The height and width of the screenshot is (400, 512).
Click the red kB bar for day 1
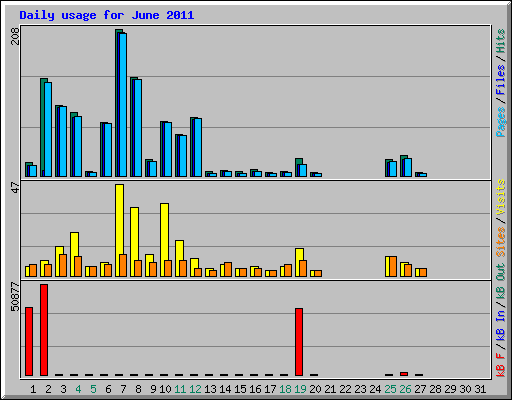(29, 341)
